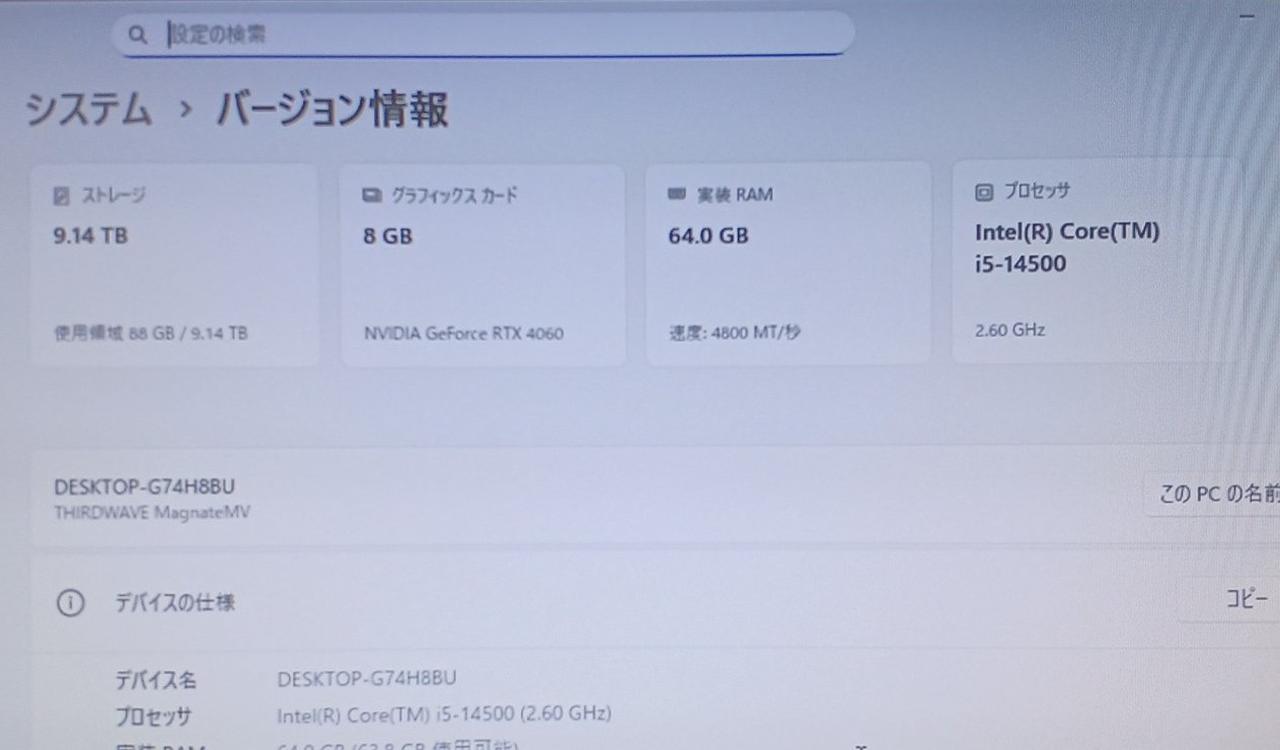Screen dimensions: 1280x750
Task: Click the breadcrumb chevron after システム
Action: (x=184, y=109)
